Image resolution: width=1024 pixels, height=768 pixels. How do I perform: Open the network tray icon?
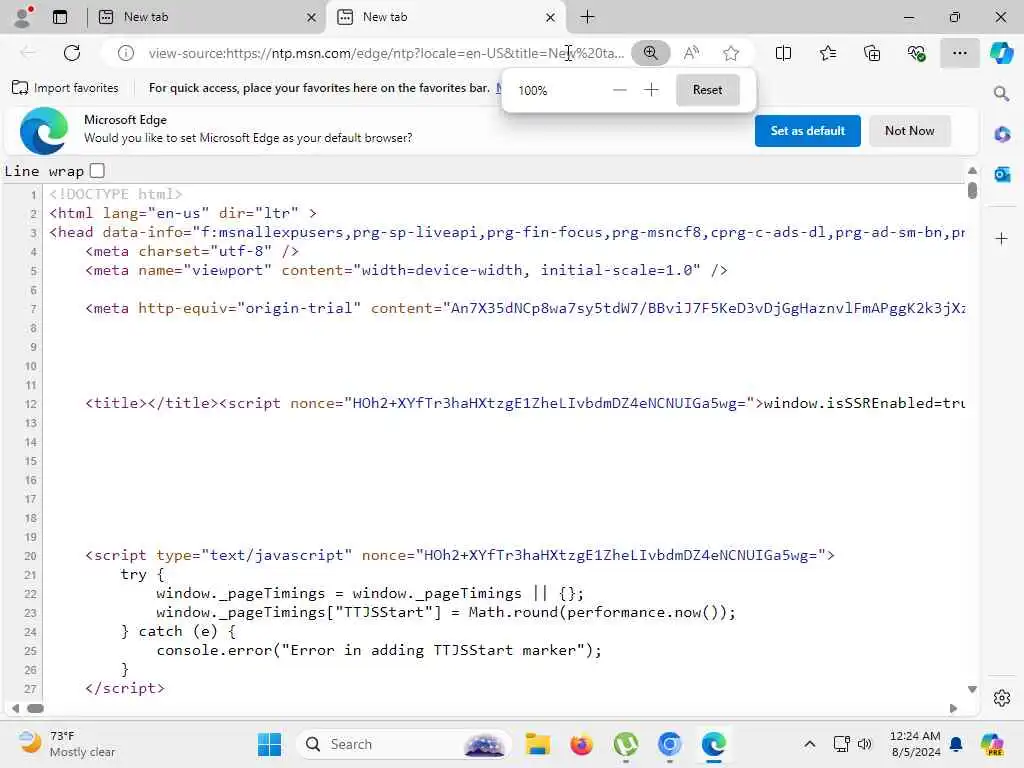click(x=842, y=744)
